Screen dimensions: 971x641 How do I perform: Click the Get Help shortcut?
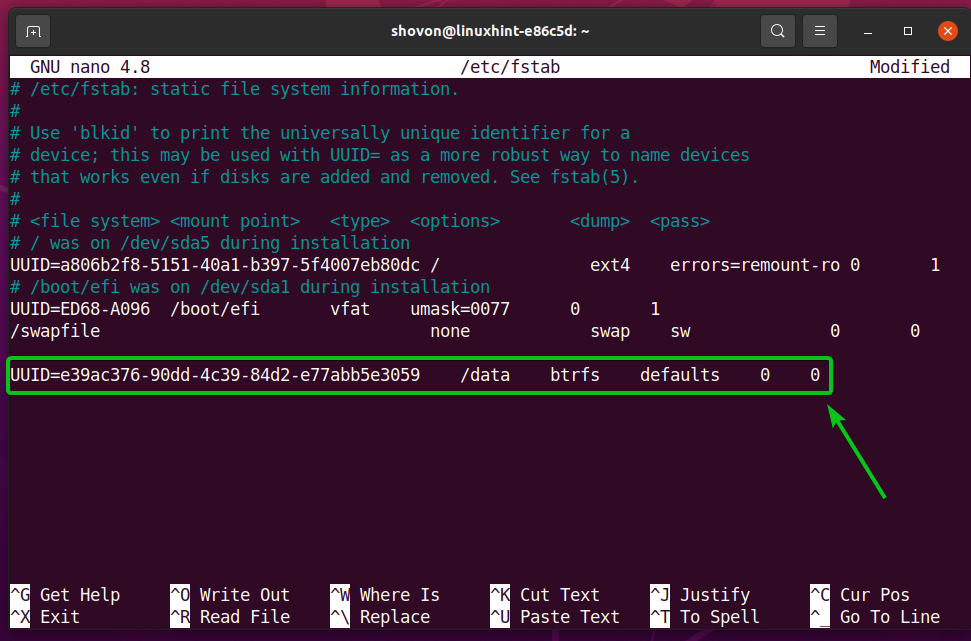click(x=65, y=595)
